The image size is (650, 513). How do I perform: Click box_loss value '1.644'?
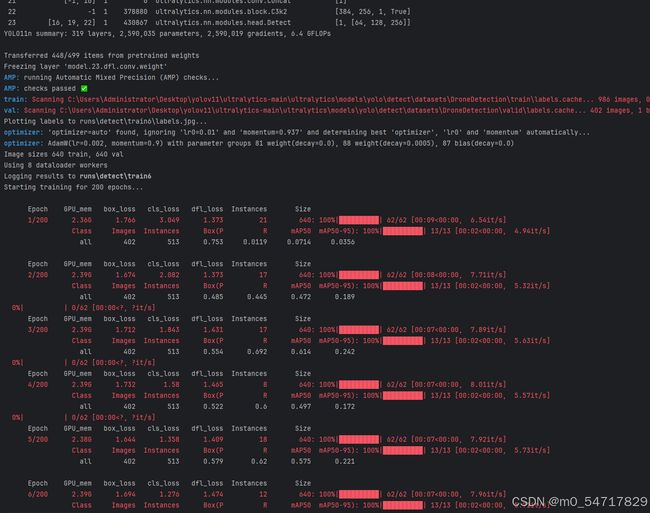125,439
